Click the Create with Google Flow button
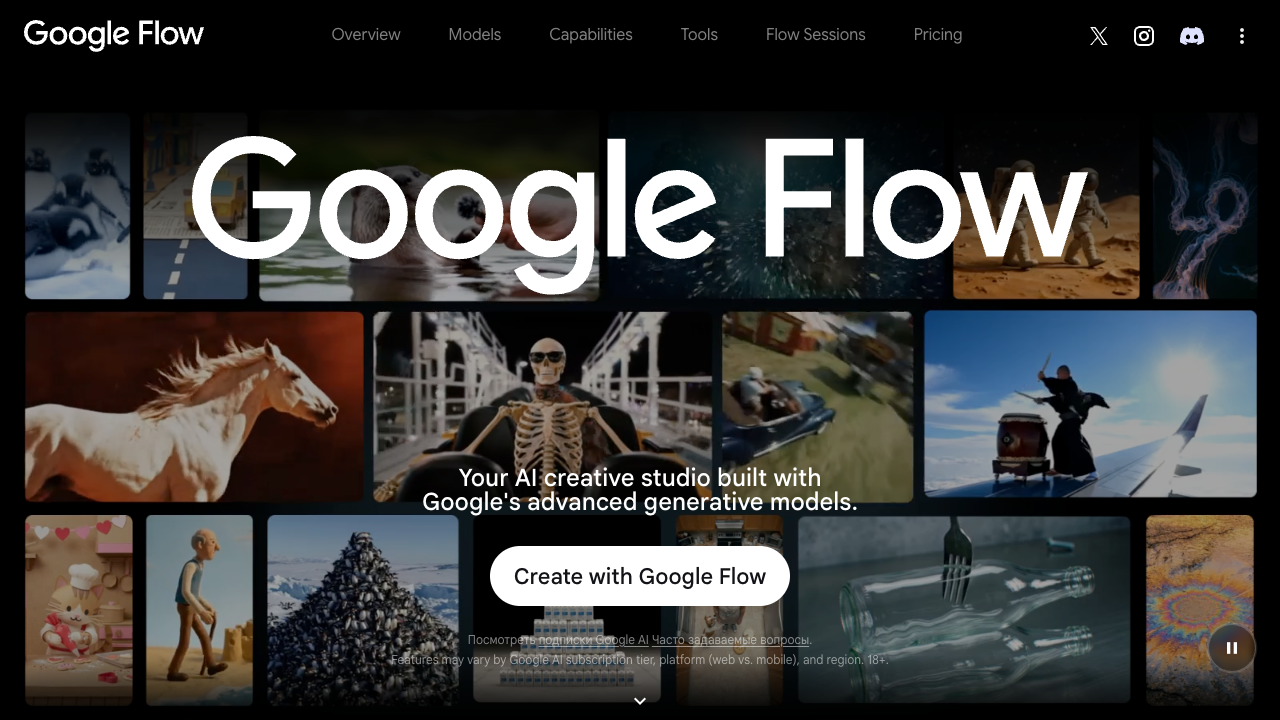This screenshot has width=1280, height=720. coord(640,576)
